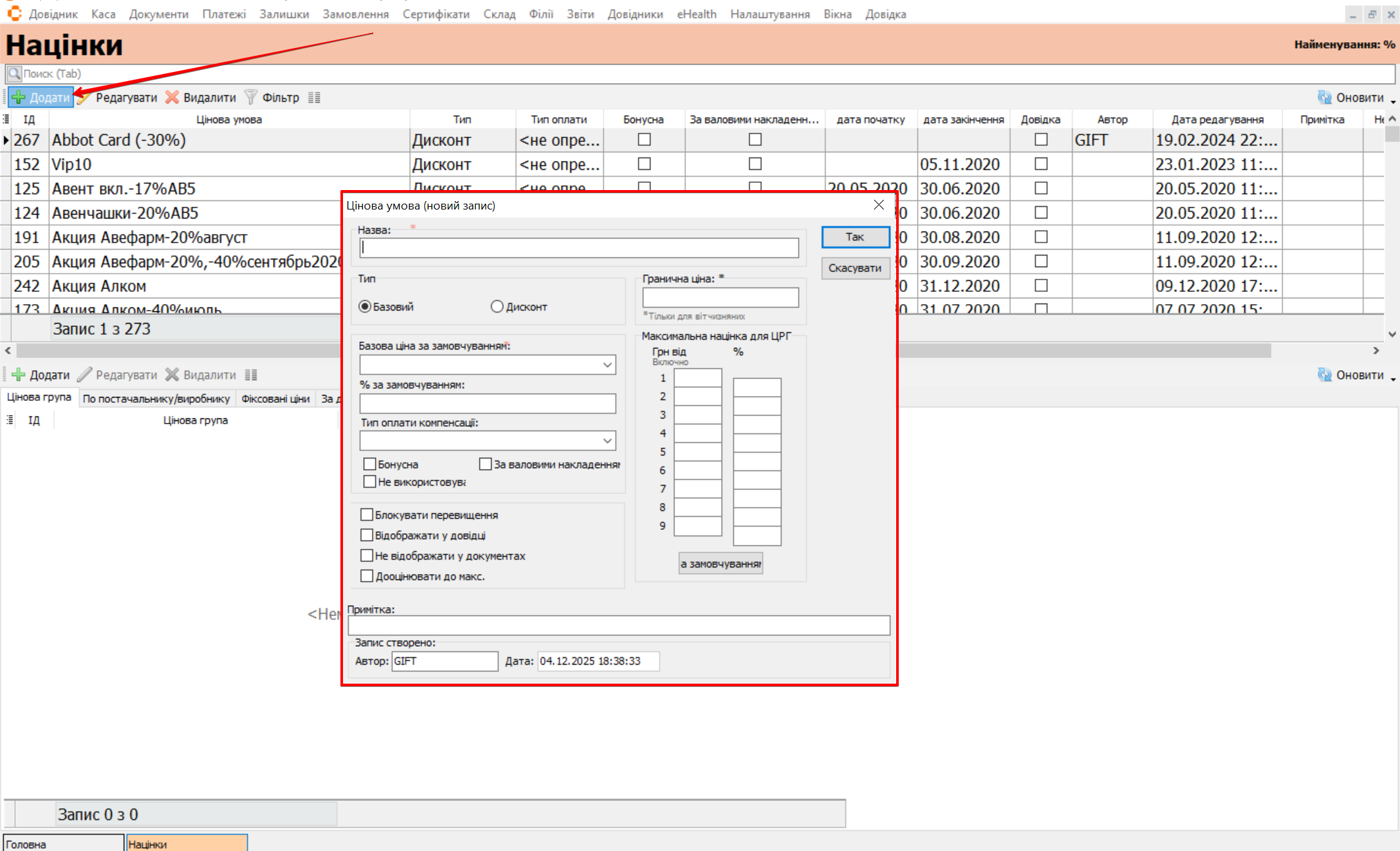1400x851 pixels.
Task: Select the Дисконт radio button
Action: pyautogui.click(x=497, y=307)
